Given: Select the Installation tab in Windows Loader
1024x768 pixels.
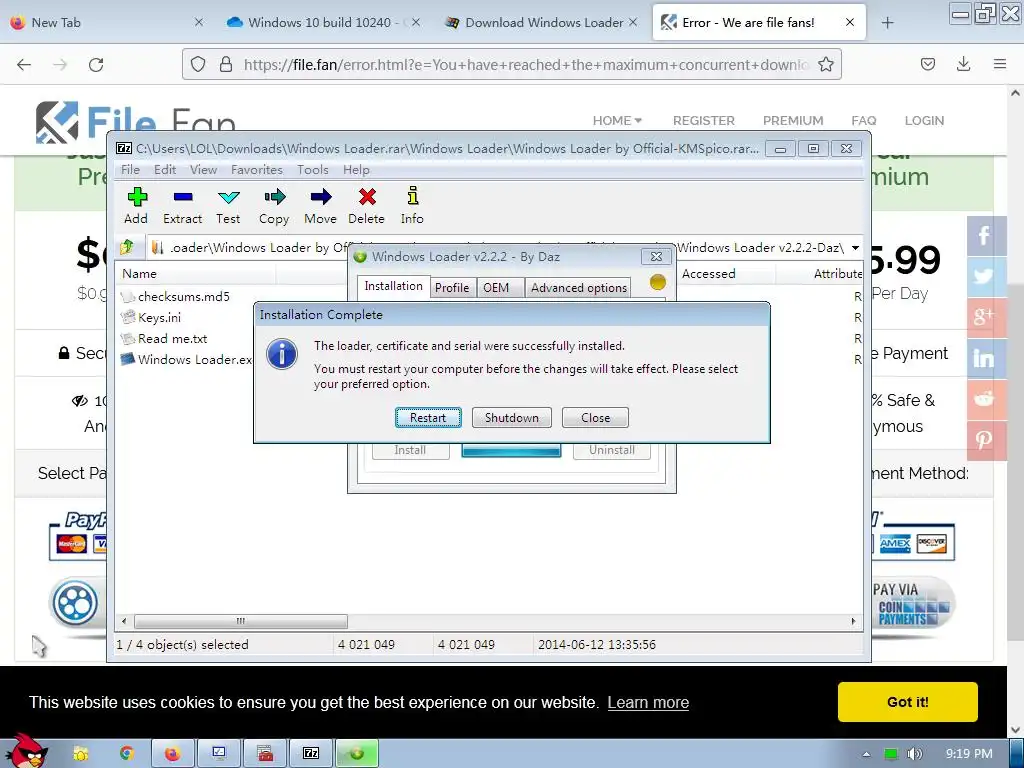Looking at the screenshot, I should pyautogui.click(x=394, y=286).
